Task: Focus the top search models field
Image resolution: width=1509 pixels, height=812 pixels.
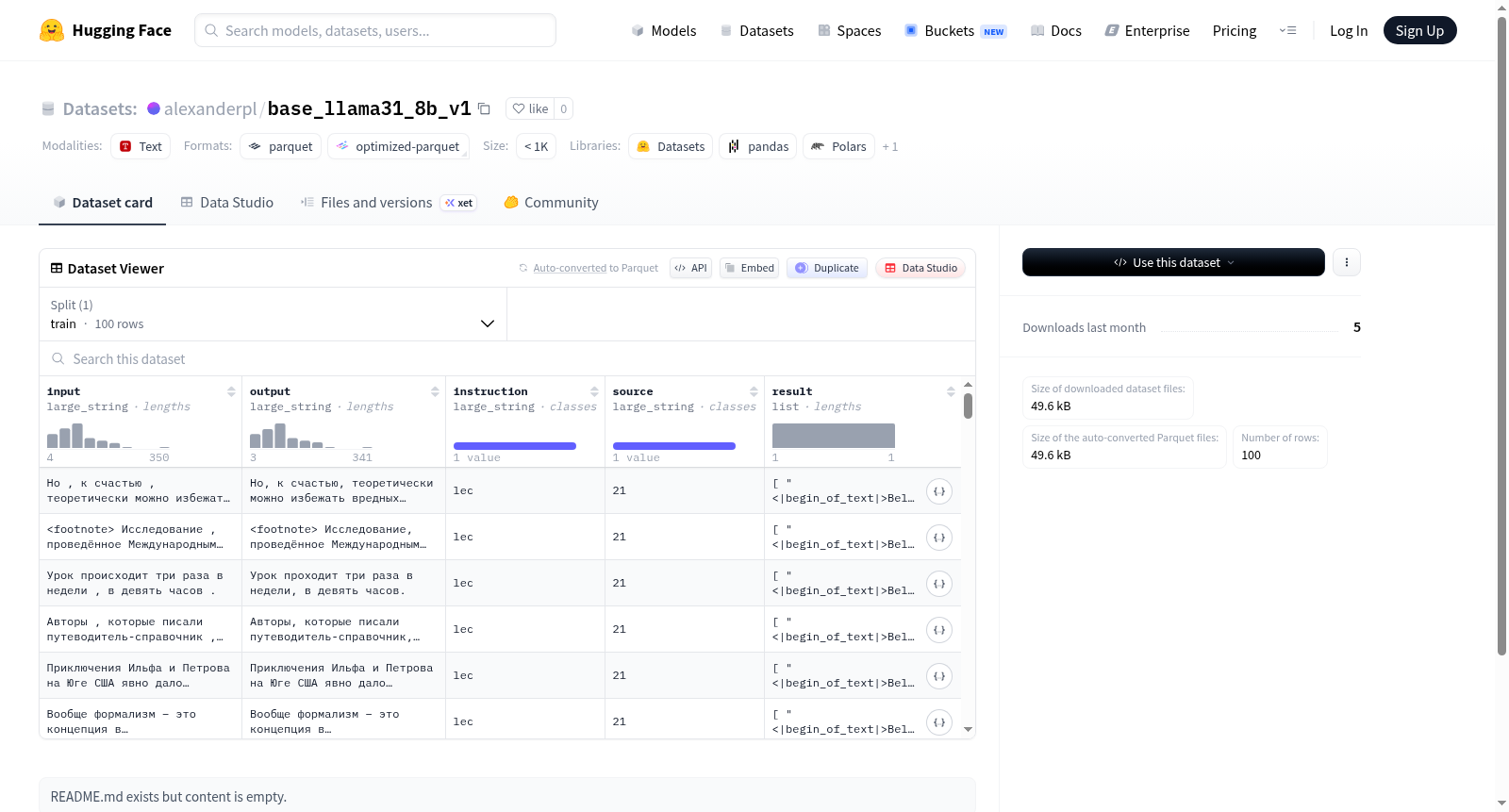Action: point(375,30)
